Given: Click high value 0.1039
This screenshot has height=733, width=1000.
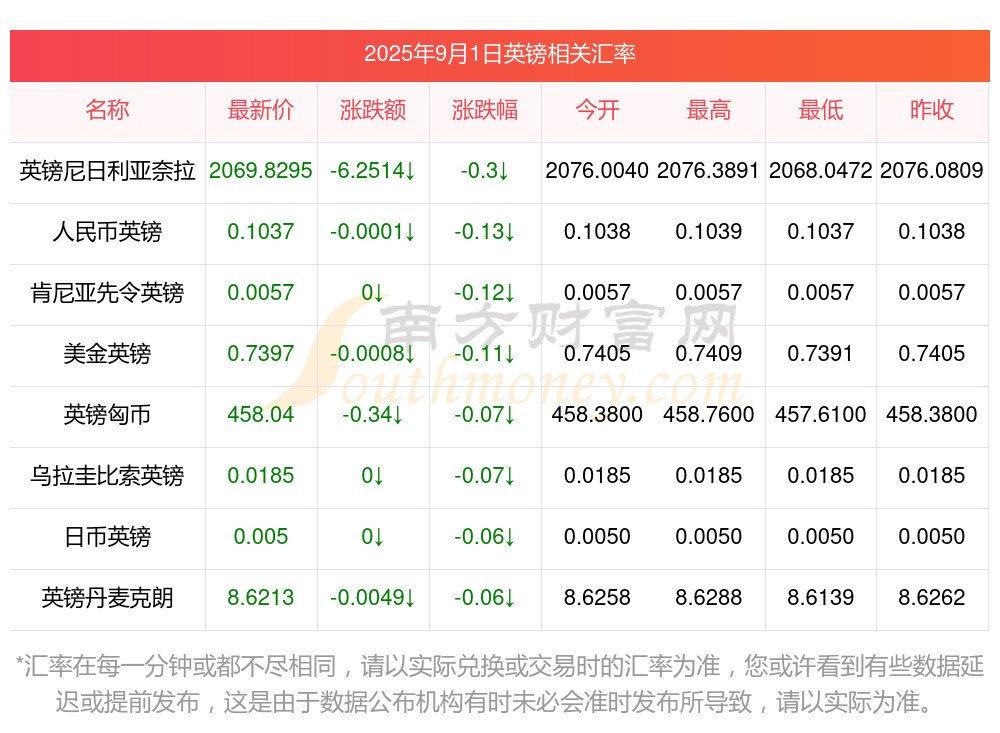Looking at the screenshot, I should [709, 232].
